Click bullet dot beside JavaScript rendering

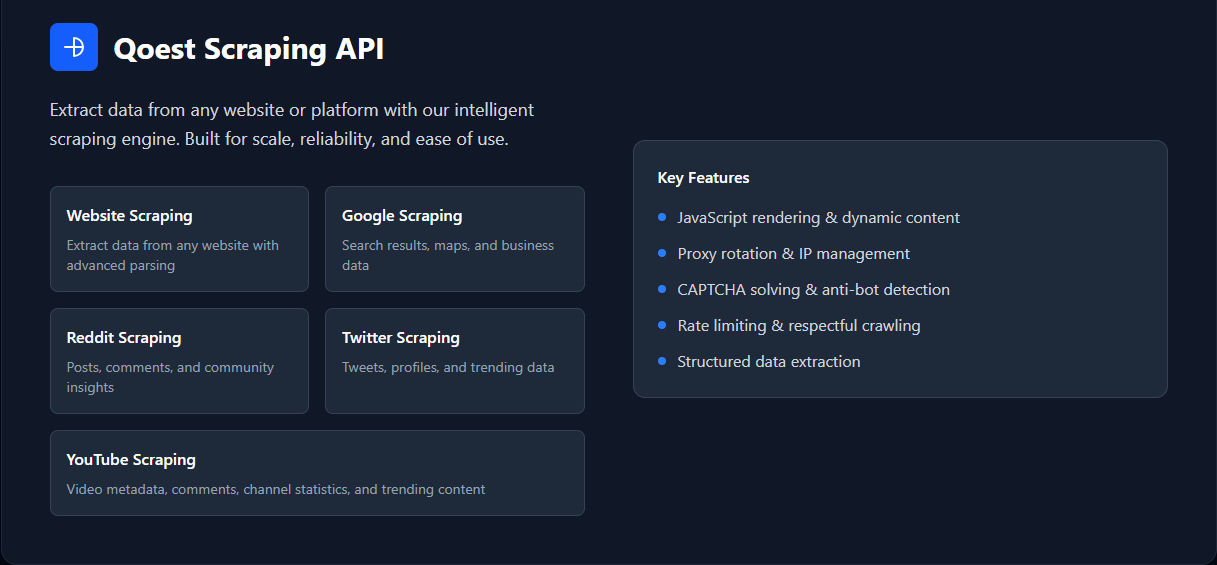pyautogui.click(x=662, y=217)
